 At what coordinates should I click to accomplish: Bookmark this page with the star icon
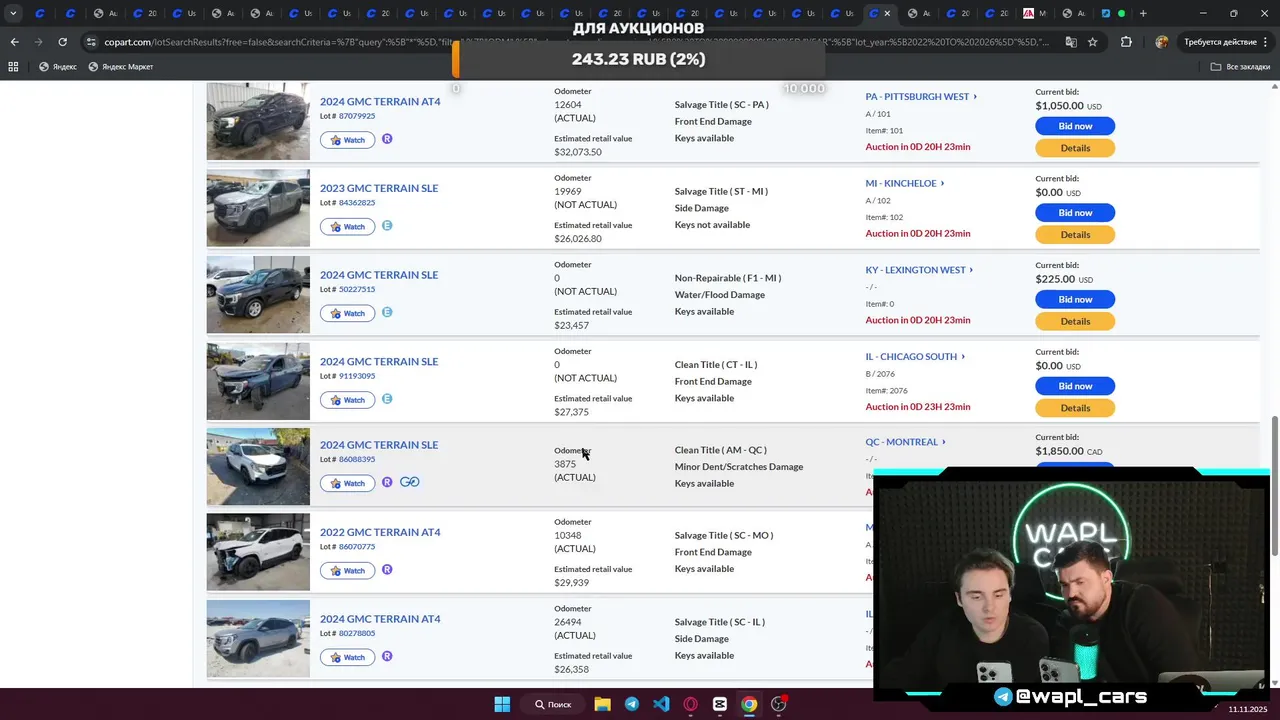point(1093,42)
